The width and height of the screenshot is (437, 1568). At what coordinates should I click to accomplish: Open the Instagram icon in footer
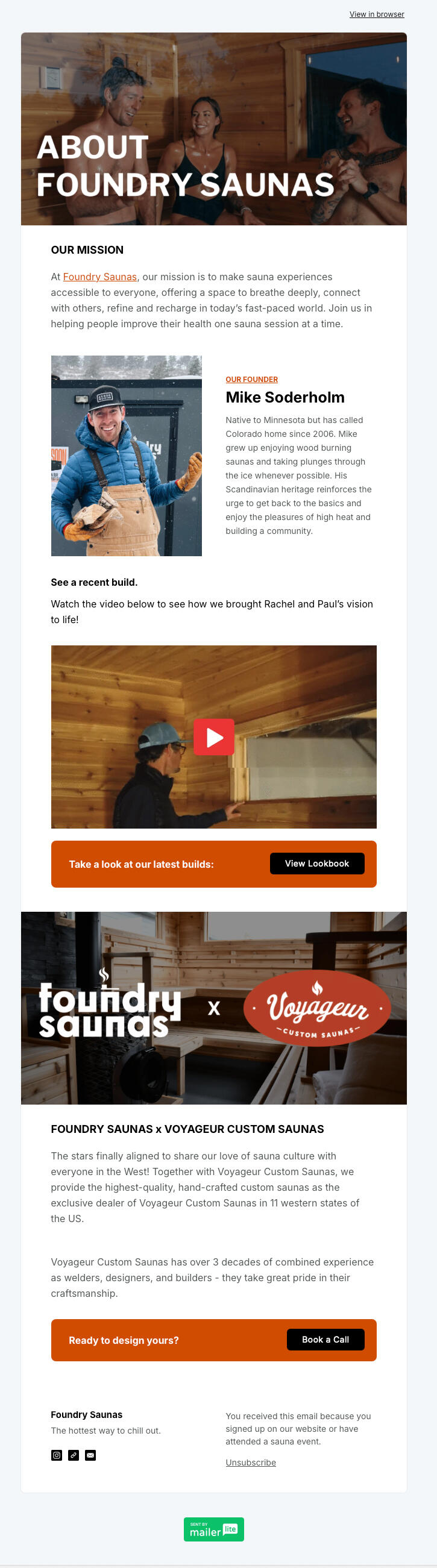click(57, 1455)
